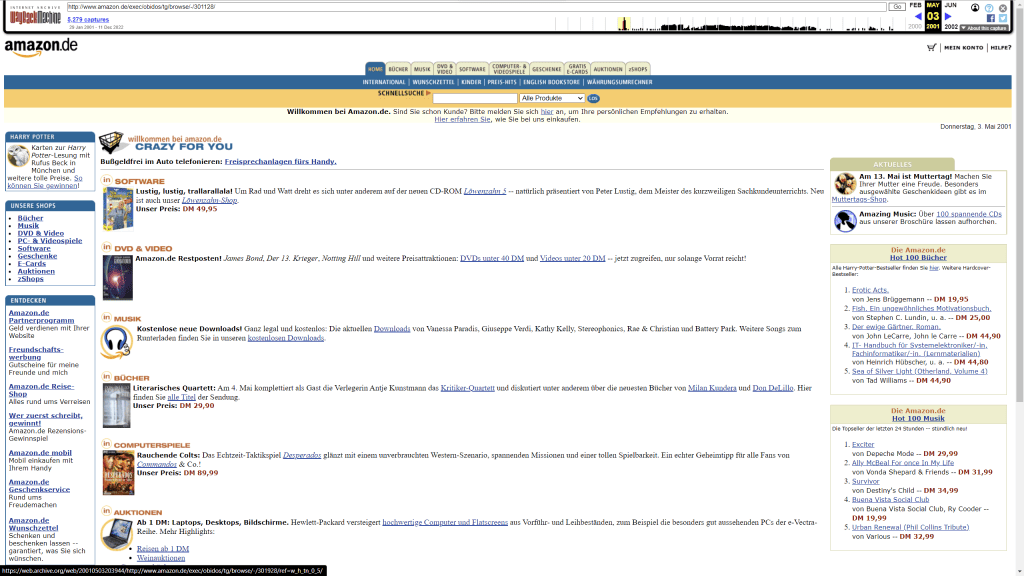Open the Milan Kundera link
Image resolution: width=1024 pixels, height=576 pixels.
click(712, 388)
